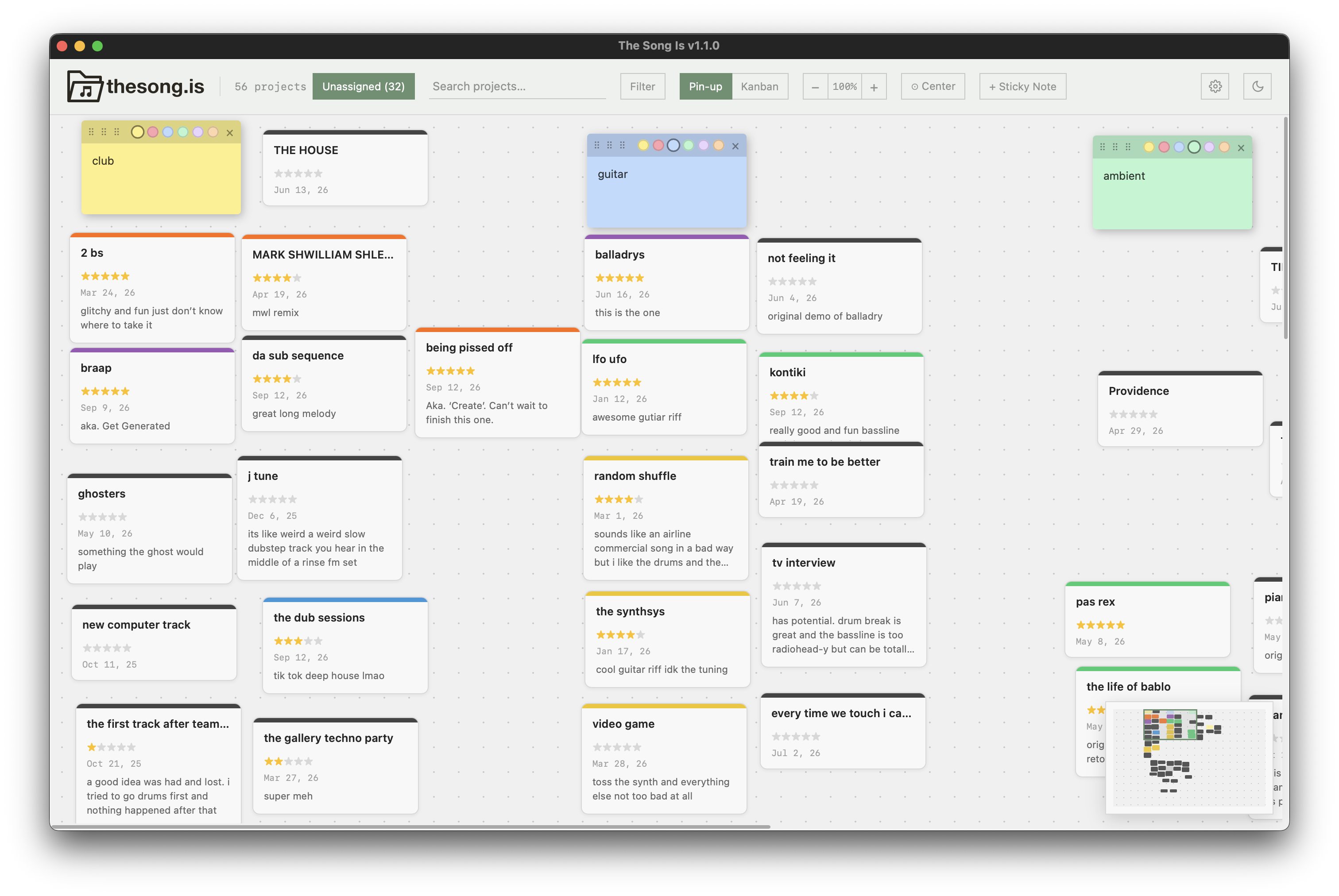The image size is (1339, 896).
Task: Toggle dark mode moon icon
Action: pos(1257,86)
